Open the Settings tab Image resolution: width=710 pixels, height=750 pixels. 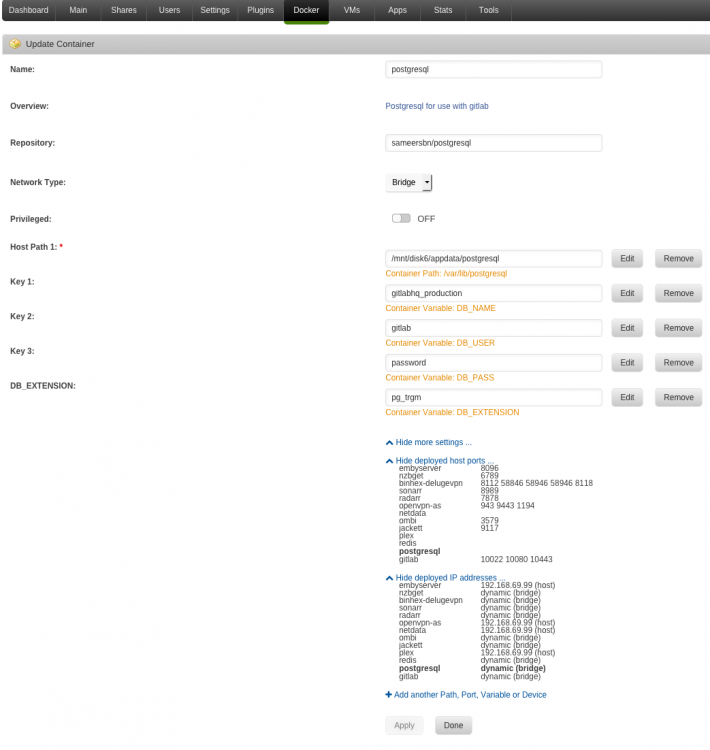click(x=215, y=10)
